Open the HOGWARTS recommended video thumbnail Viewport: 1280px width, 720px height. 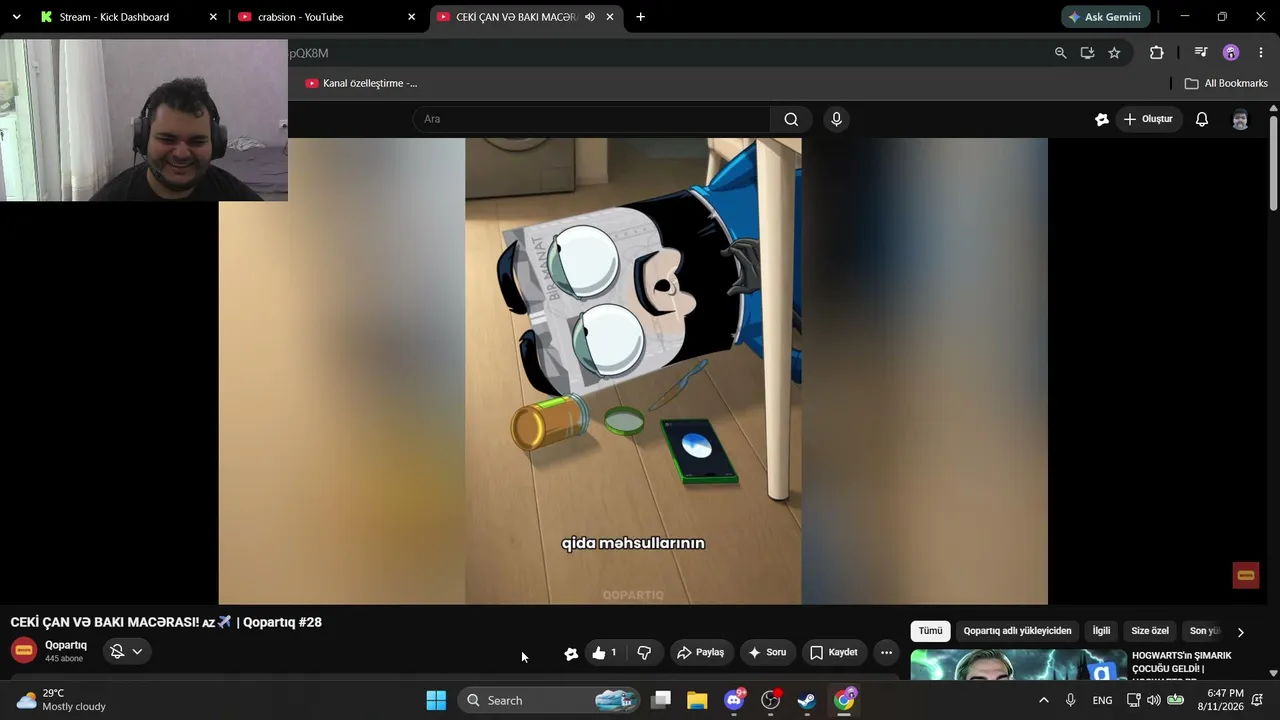pos(1018,665)
